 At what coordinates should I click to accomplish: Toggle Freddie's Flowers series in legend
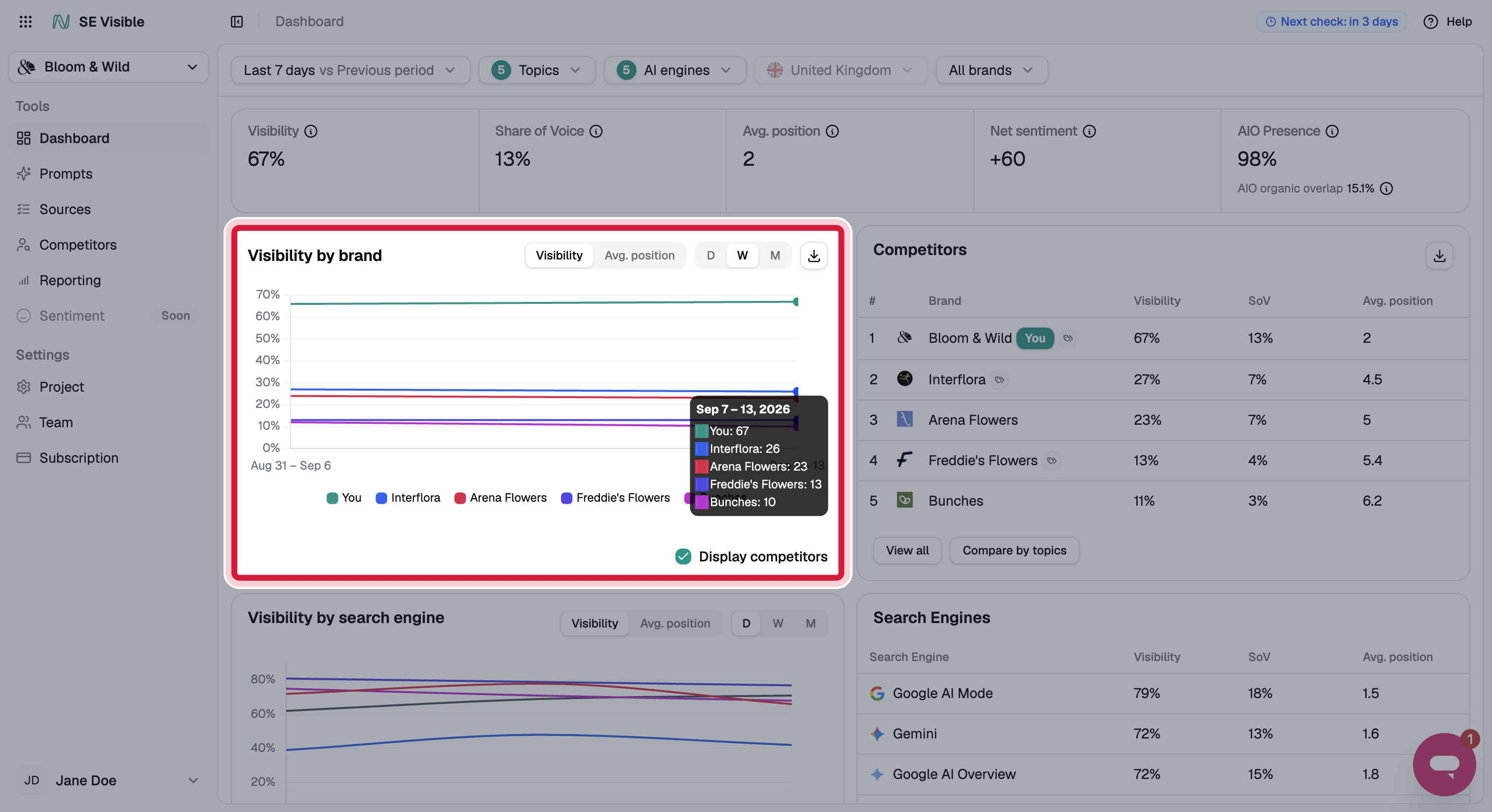click(615, 498)
